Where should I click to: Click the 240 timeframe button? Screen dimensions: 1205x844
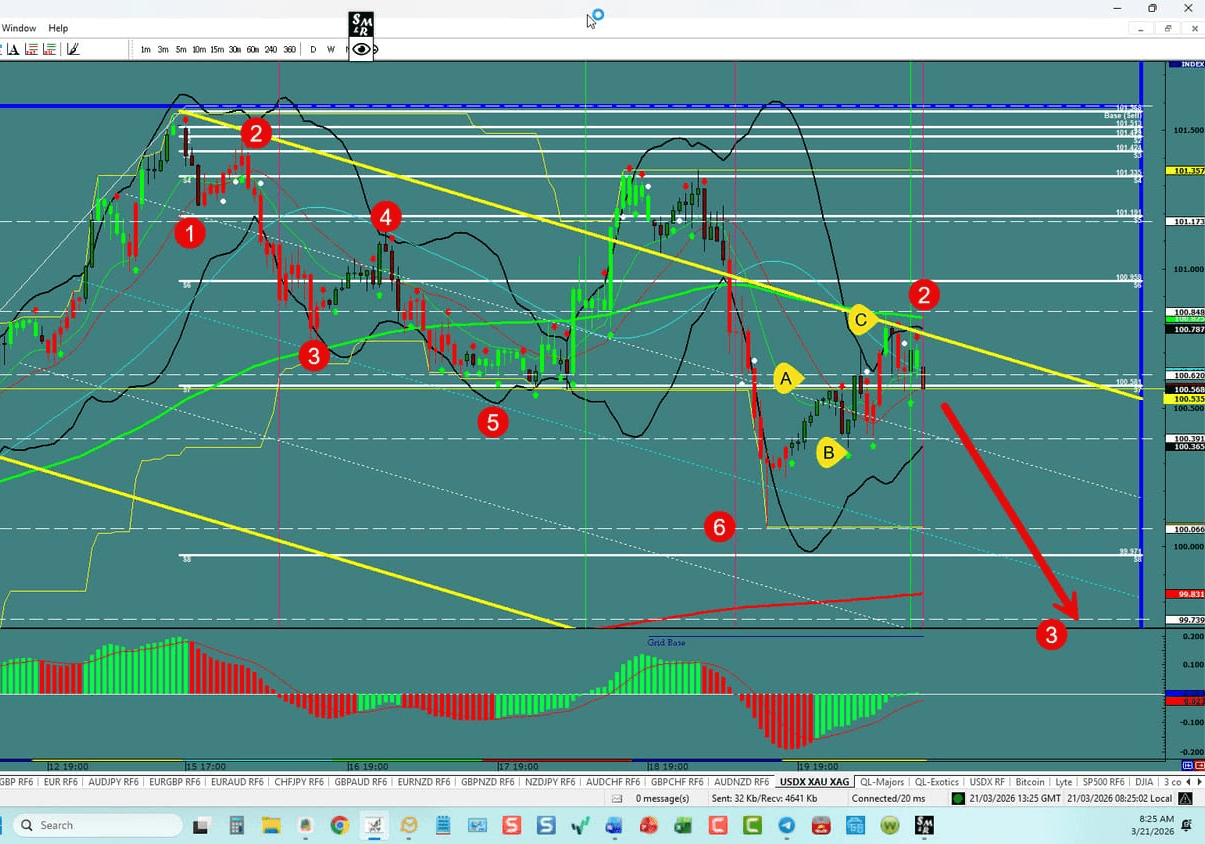pos(270,48)
